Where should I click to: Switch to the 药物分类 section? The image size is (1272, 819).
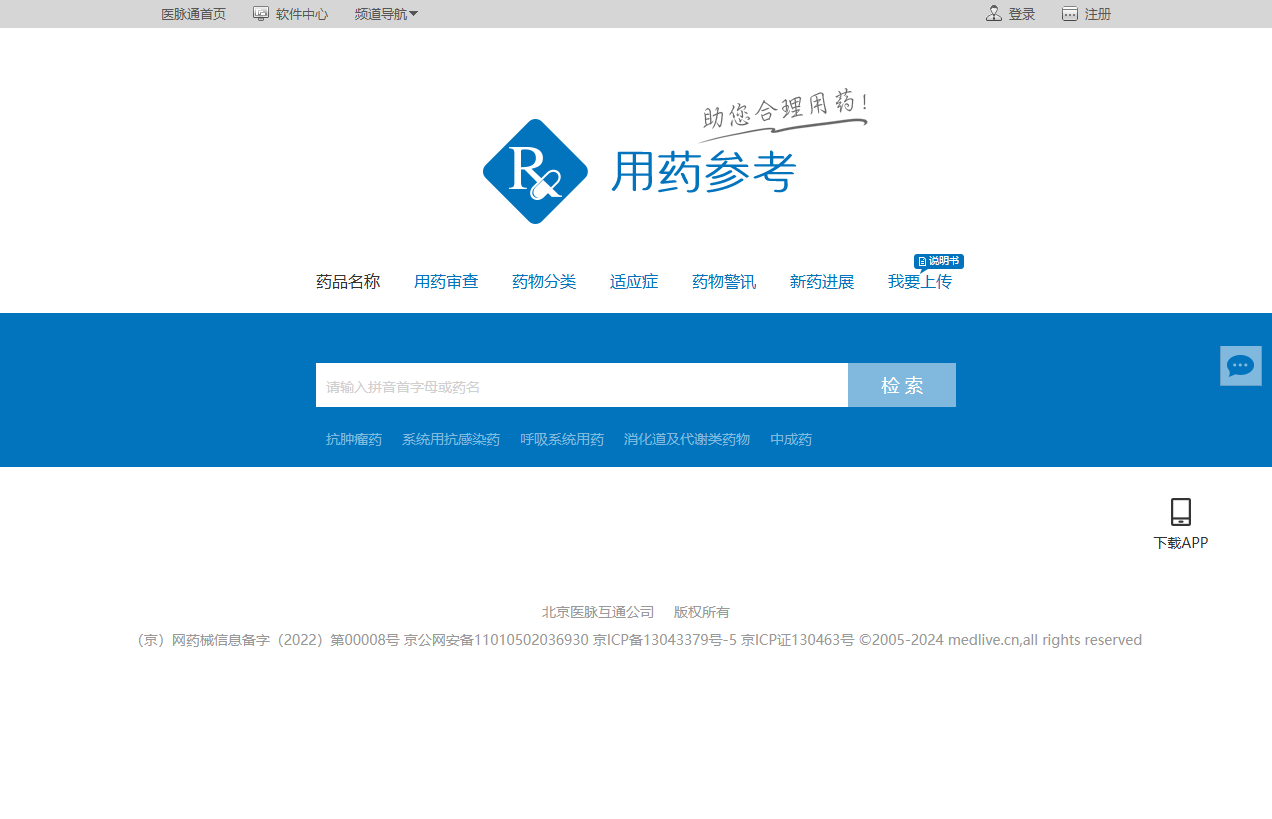(x=544, y=281)
